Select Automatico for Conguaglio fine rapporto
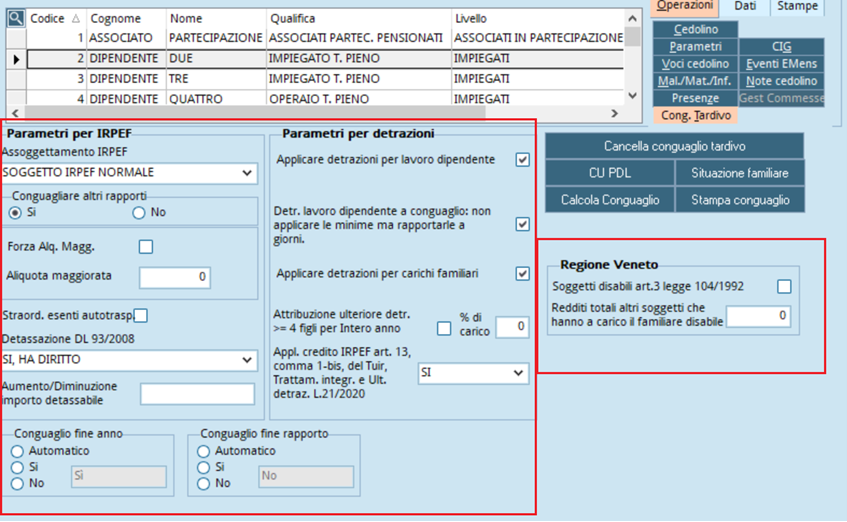The image size is (847, 522). click(204, 451)
